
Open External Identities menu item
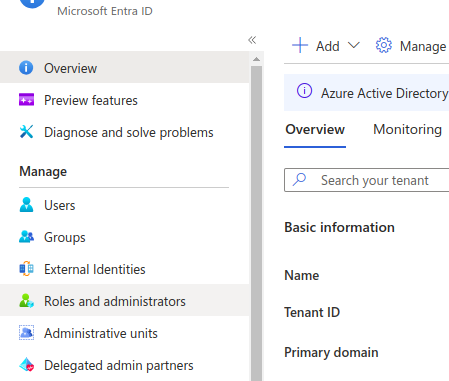[125, 269]
